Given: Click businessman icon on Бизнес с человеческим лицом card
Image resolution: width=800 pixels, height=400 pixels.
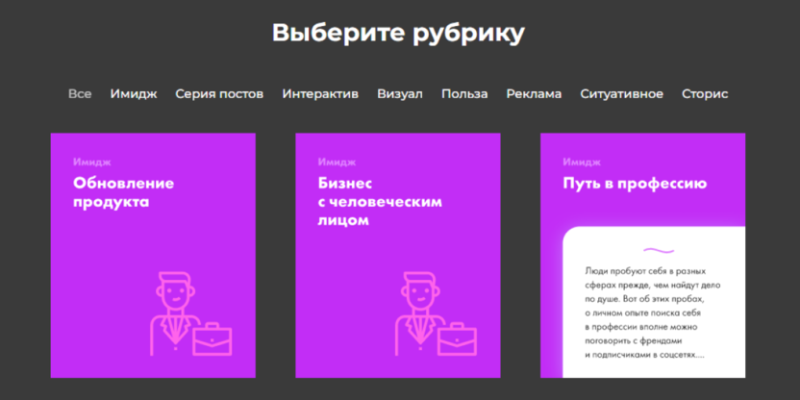Looking at the screenshot, I should [418, 313].
